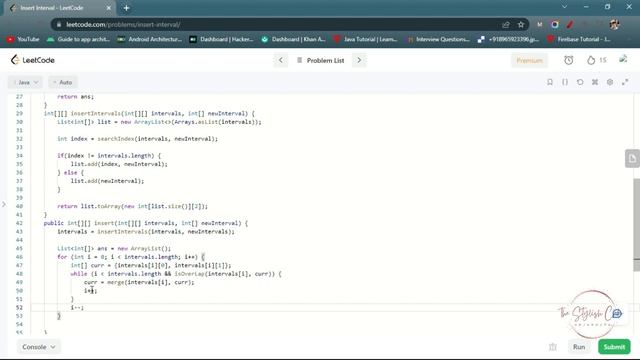Image resolution: width=640 pixels, height=360 pixels.
Task: Open the LeetCode profile avatar
Action: (623, 60)
